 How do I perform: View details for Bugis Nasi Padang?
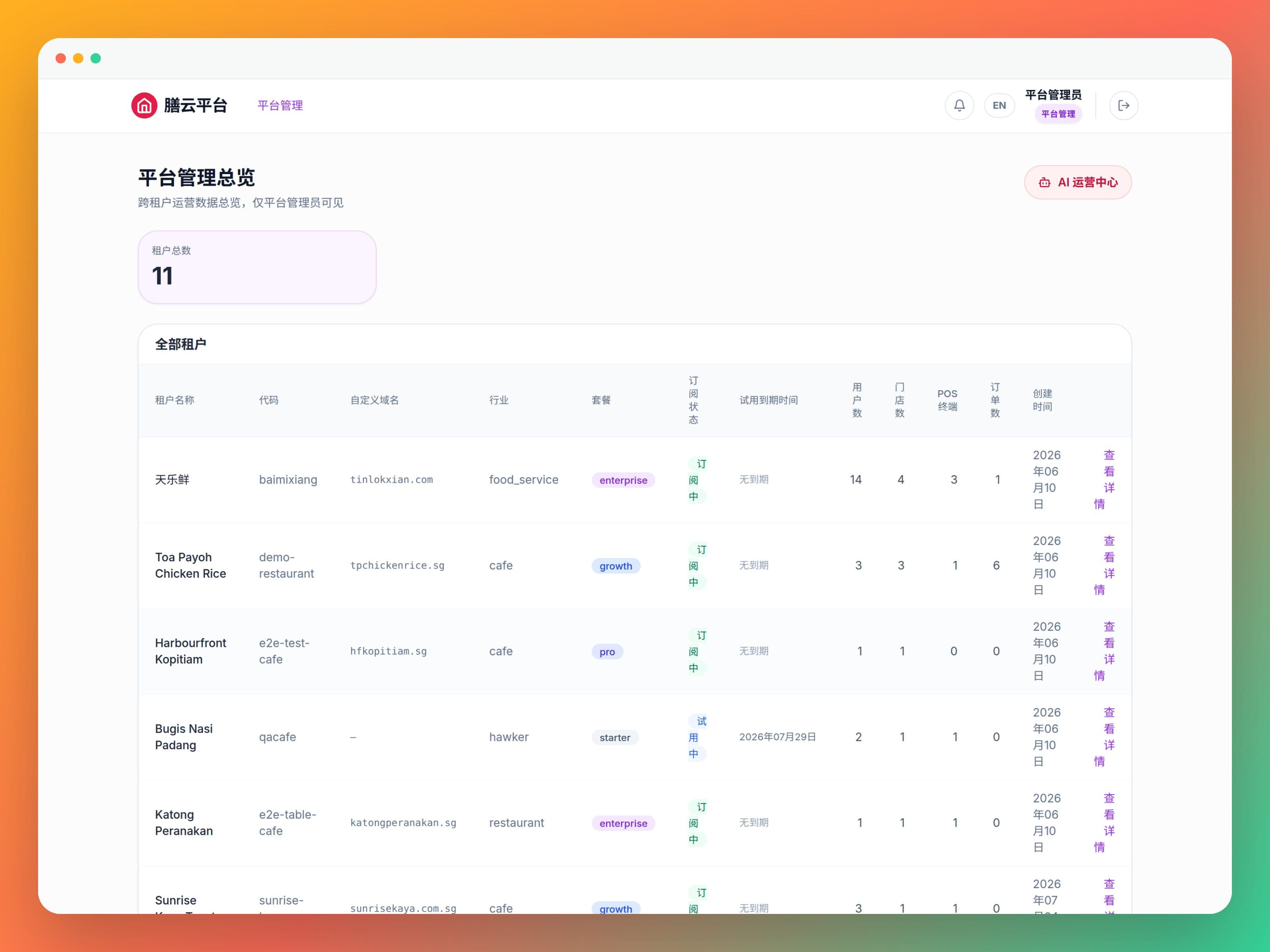click(1104, 737)
